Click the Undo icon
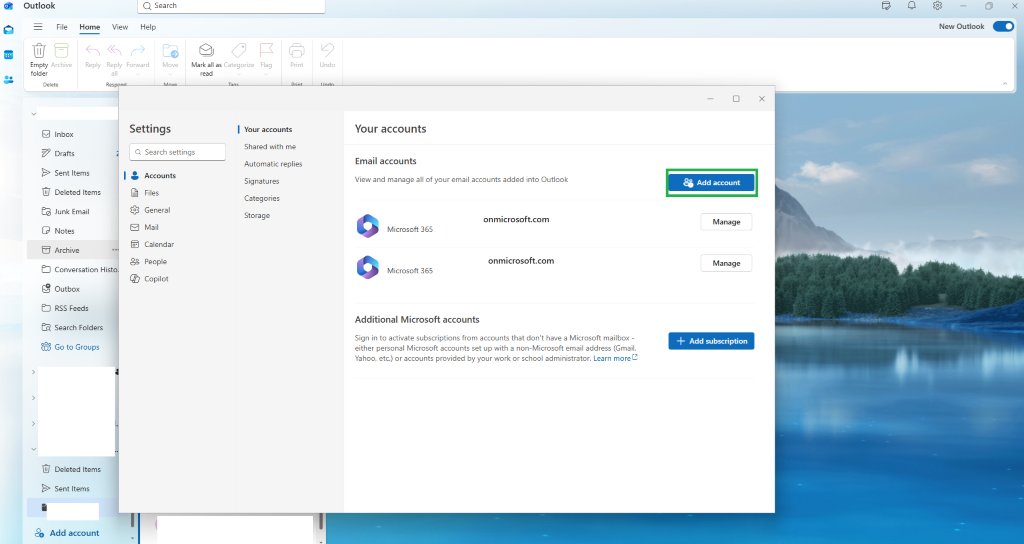The image size is (1024, 544). click(x=327, y=51)
